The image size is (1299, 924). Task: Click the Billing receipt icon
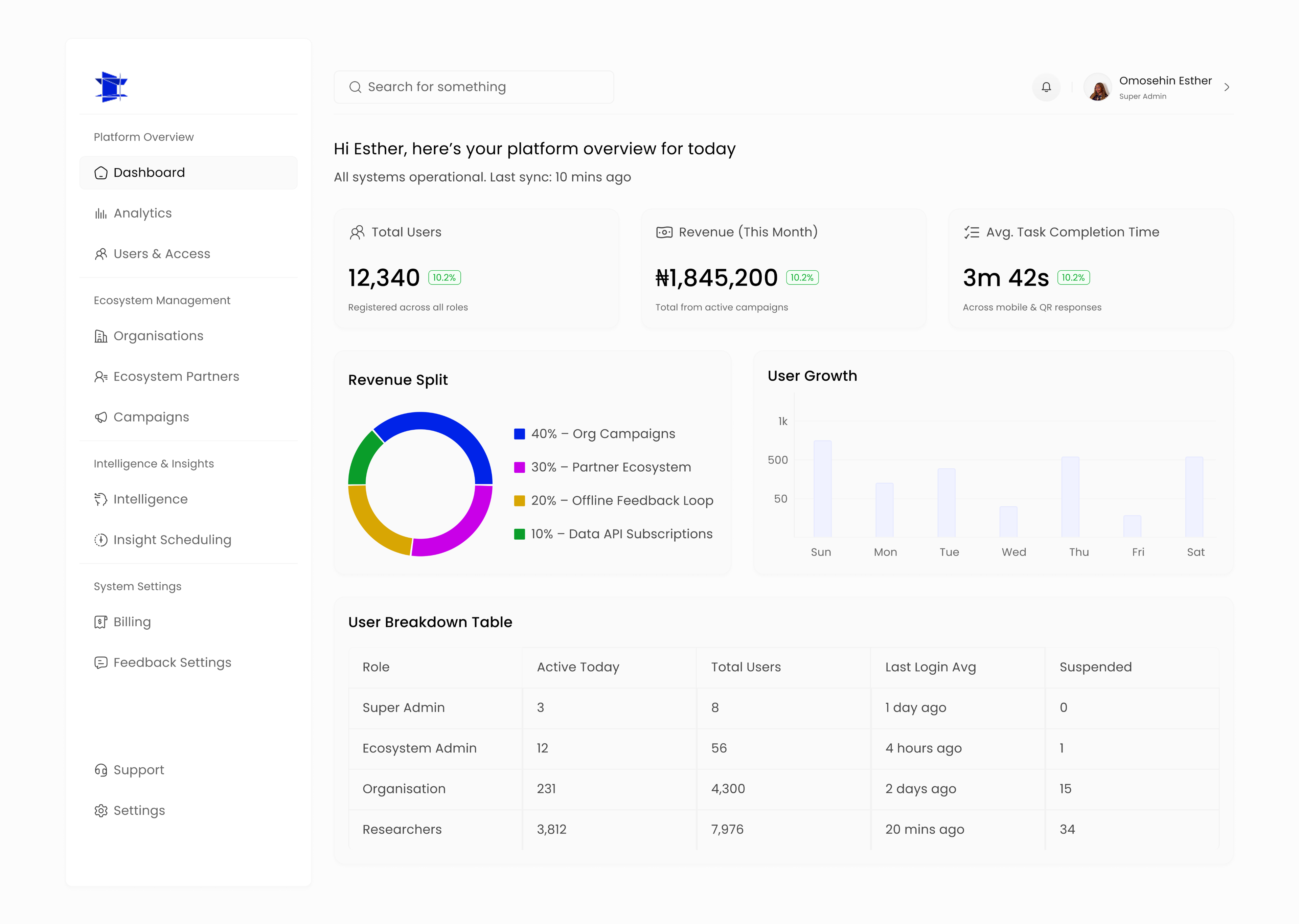(x=101, y=622)
